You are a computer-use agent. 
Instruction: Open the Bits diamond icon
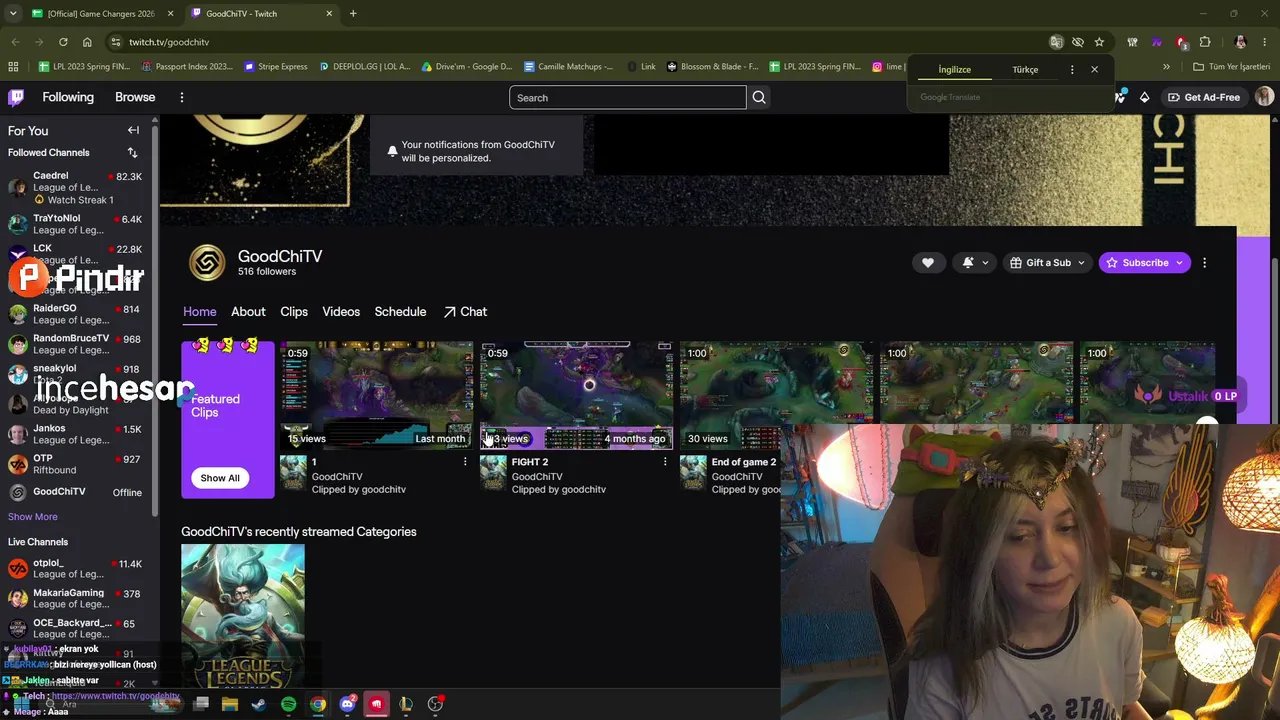tap(1145, 97)
